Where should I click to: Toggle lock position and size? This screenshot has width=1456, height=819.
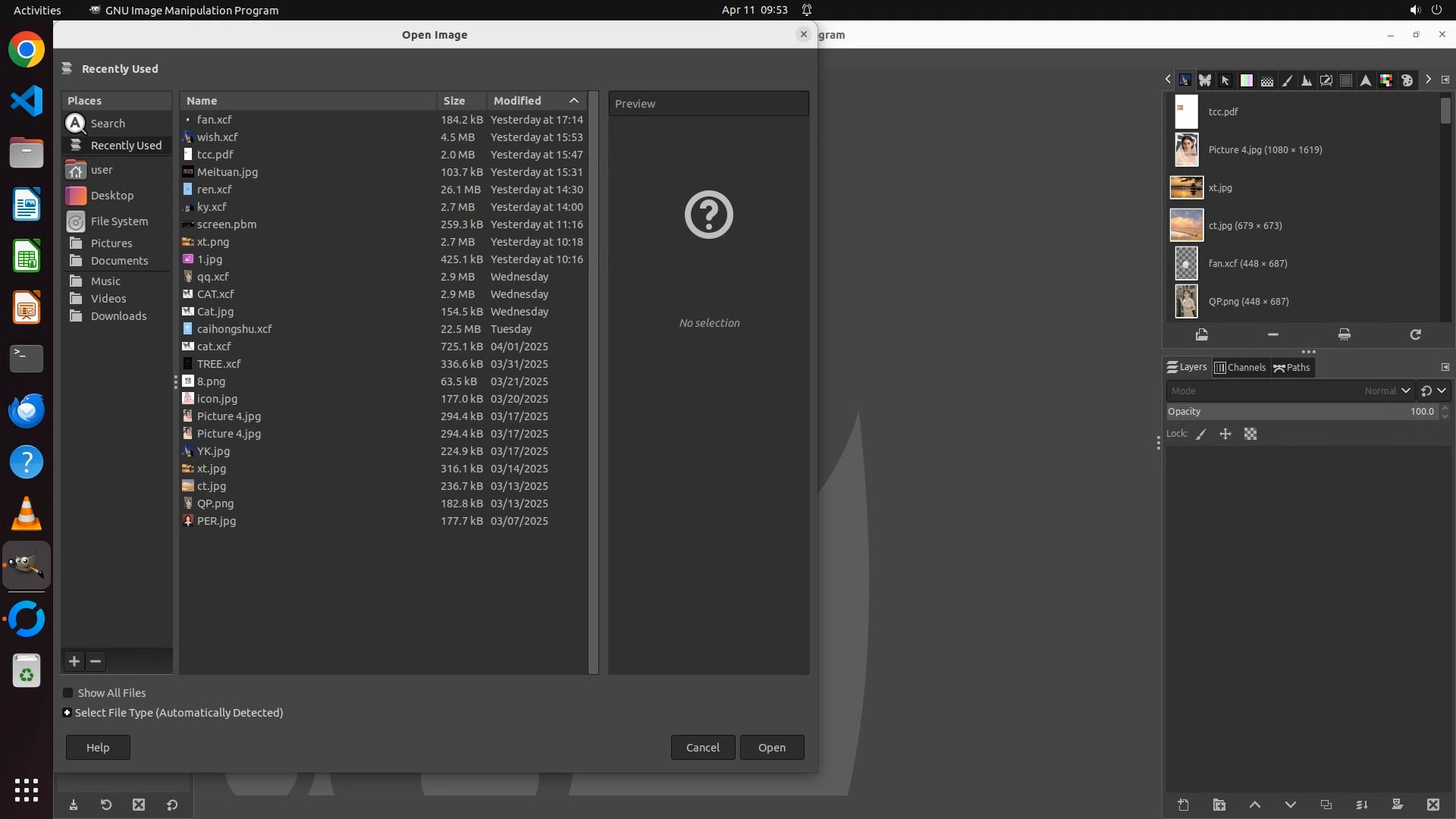click(x=1225, y=435)
